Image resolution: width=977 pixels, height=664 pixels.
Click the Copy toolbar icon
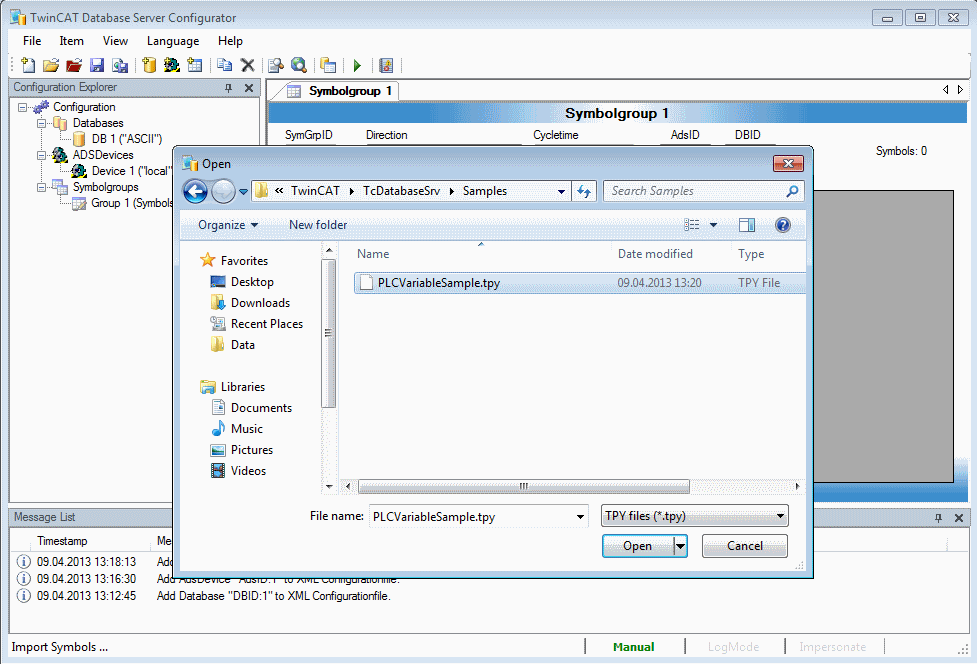click(225, 65)
